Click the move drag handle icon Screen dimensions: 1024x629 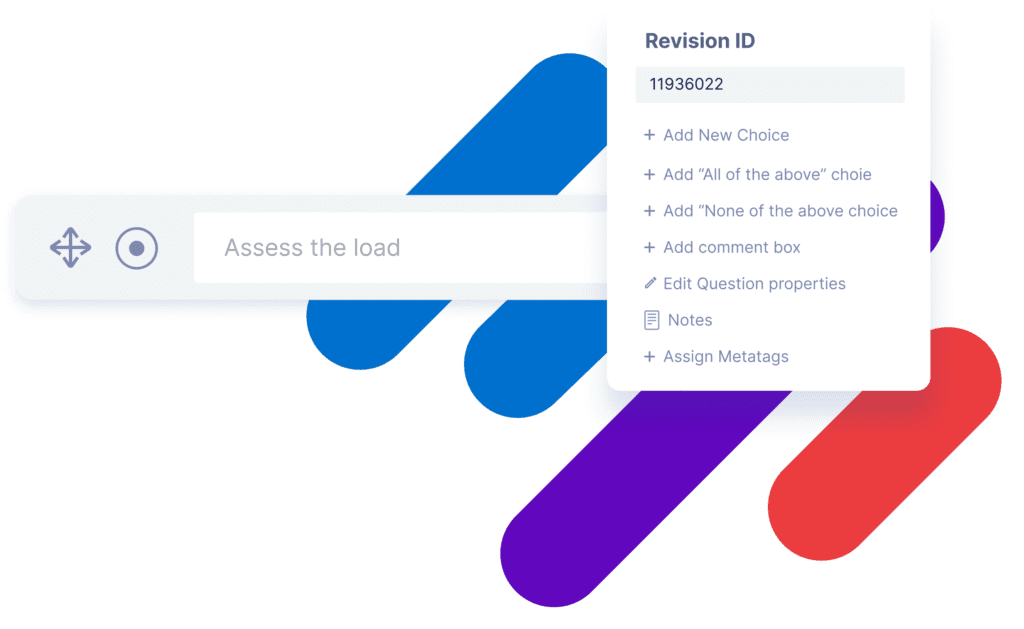point(70,248)
